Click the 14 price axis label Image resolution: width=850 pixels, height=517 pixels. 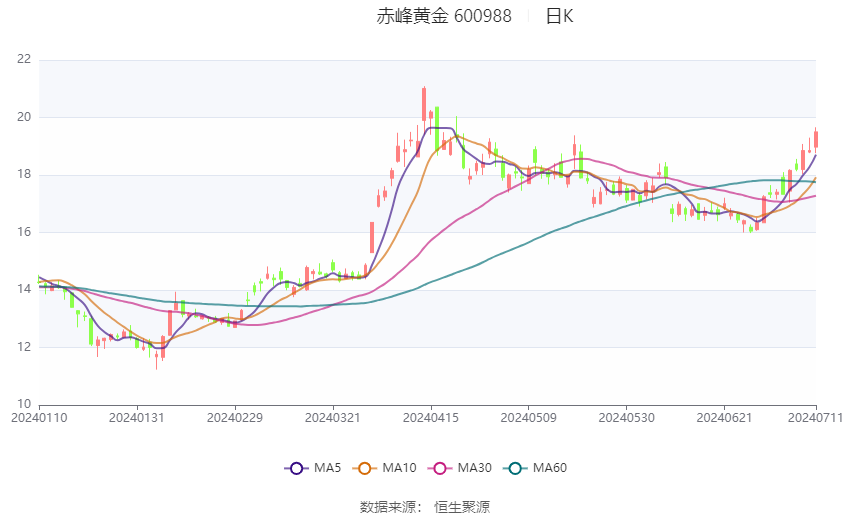tap(24, 289)
